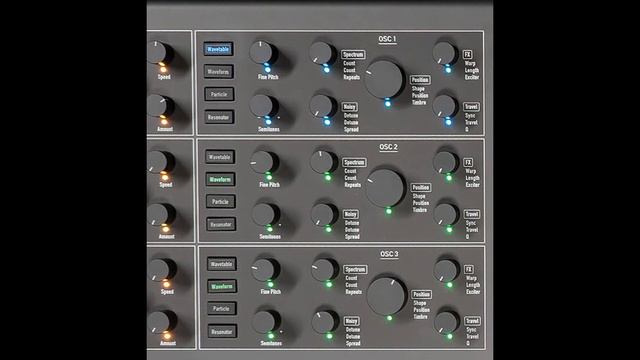Click the boxed Position label in OSC 1
The height and width of the screenshot is (360, 640).
(x=420, y=80)
